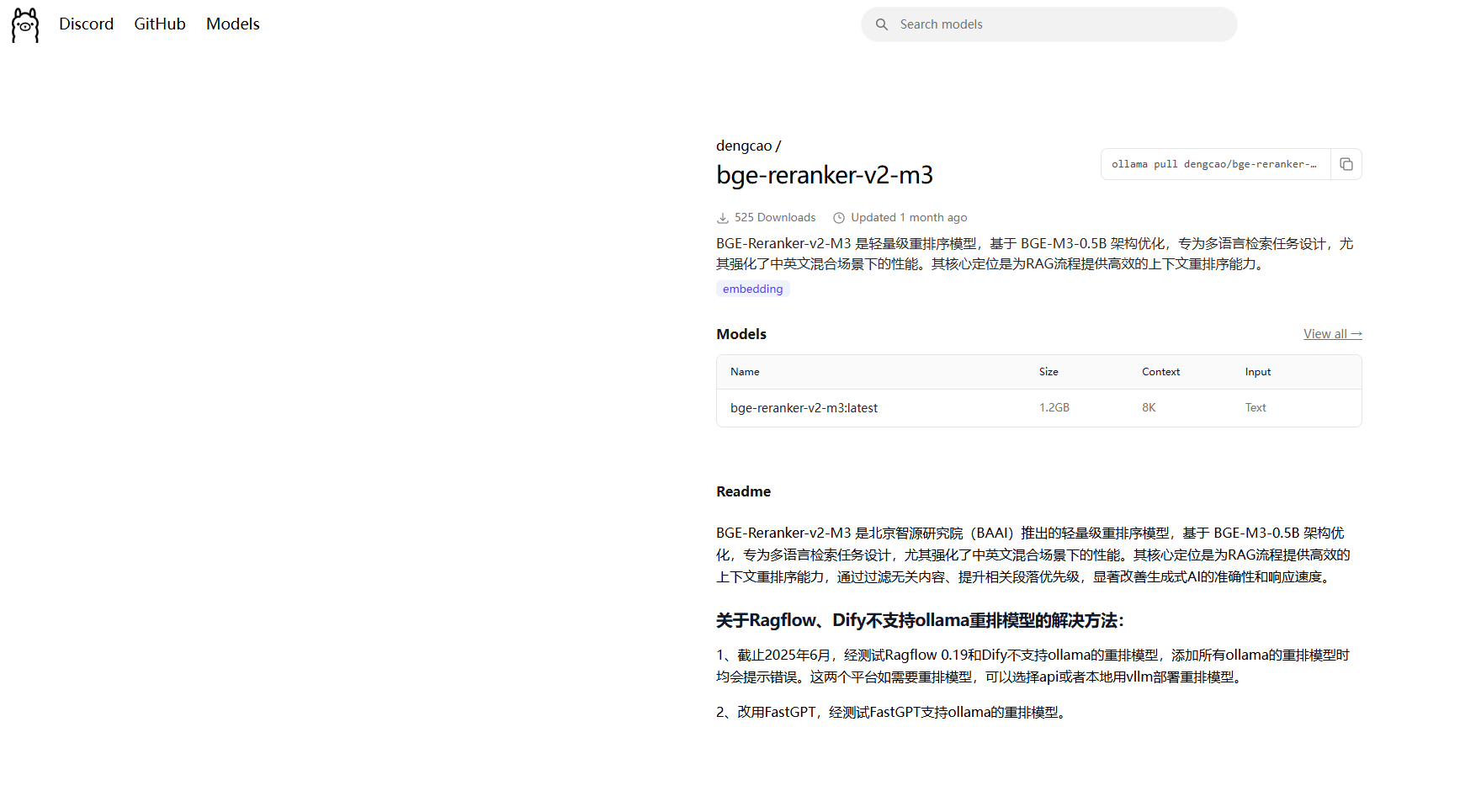Click the search magnifier icon
Screen dimensions: 1460x812
(882, 24)
